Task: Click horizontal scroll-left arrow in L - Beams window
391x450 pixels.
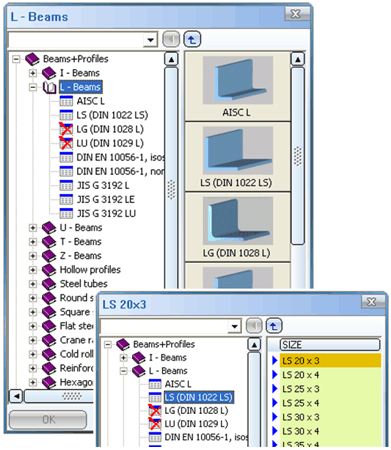Action: pyautogui.click(x=16, y=396)
